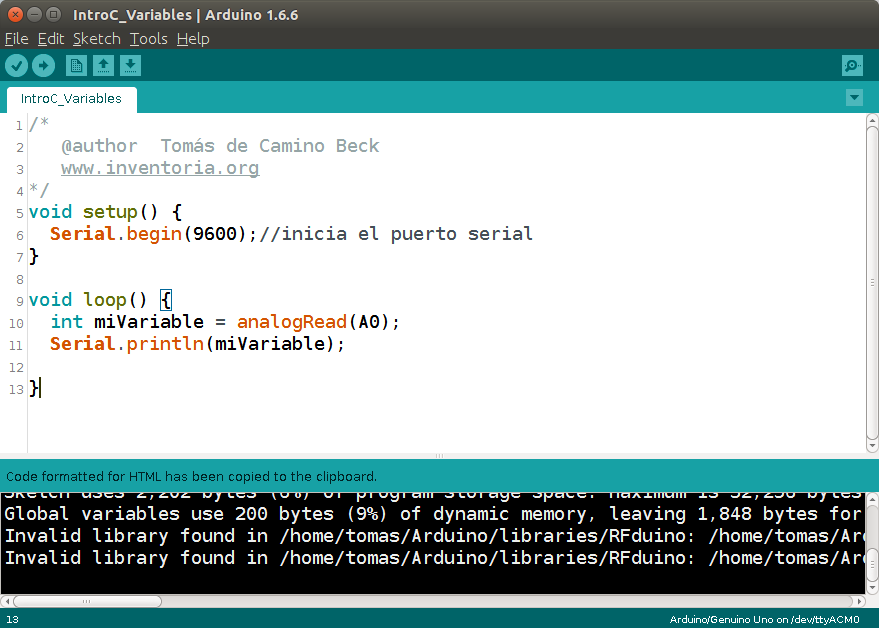Click 'analogRead(A0);' in the code
The width and height of the screenshot is (879, 628).
tap(318, 322)
